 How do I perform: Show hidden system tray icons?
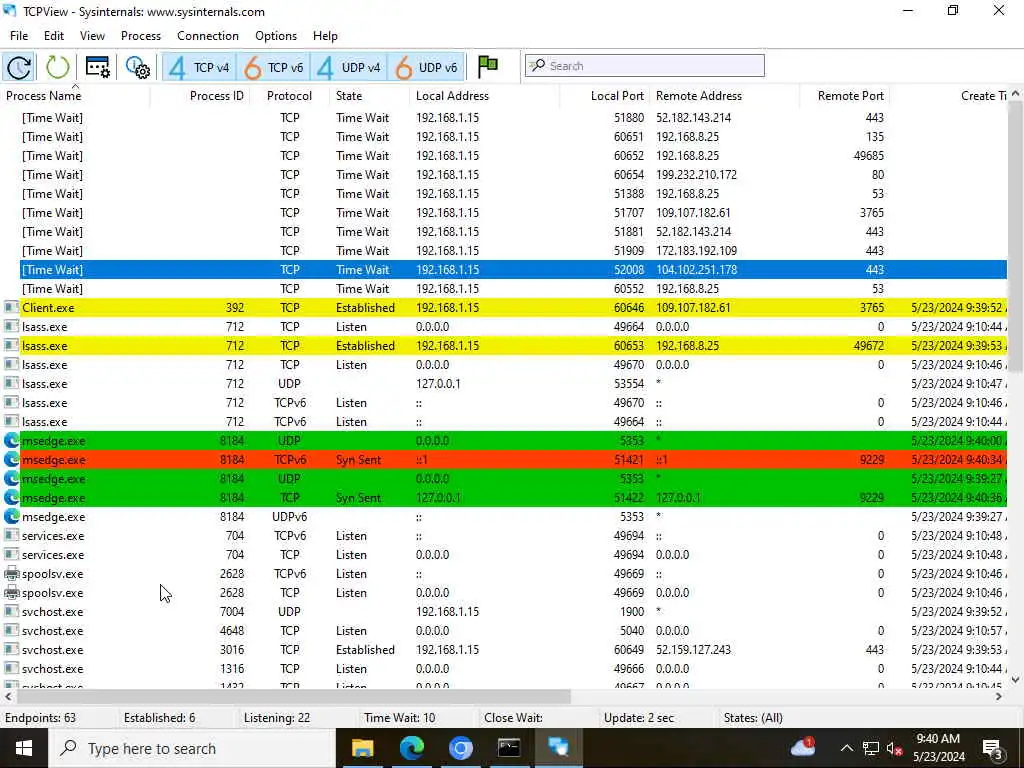(846, 748)
